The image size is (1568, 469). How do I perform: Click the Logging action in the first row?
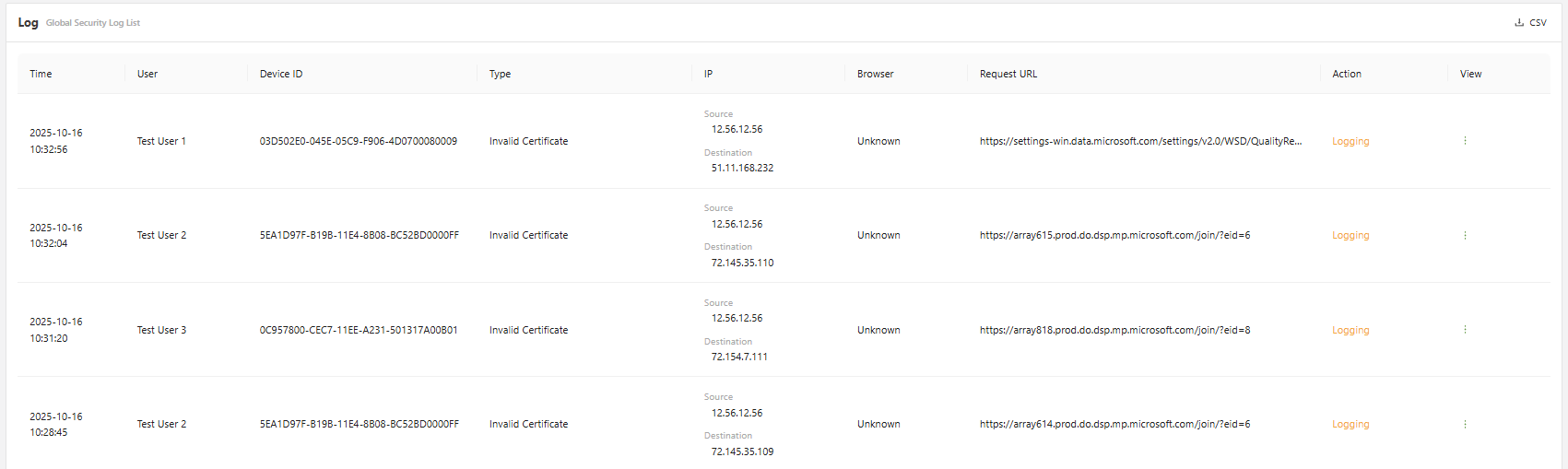pos(1350,141)
